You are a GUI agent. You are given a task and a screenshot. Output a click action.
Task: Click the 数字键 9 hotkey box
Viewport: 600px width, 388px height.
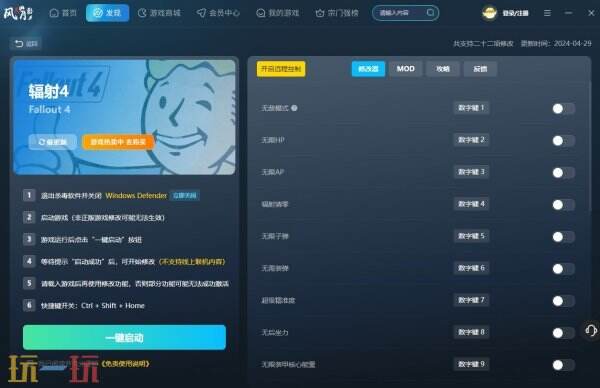(471, 364)
